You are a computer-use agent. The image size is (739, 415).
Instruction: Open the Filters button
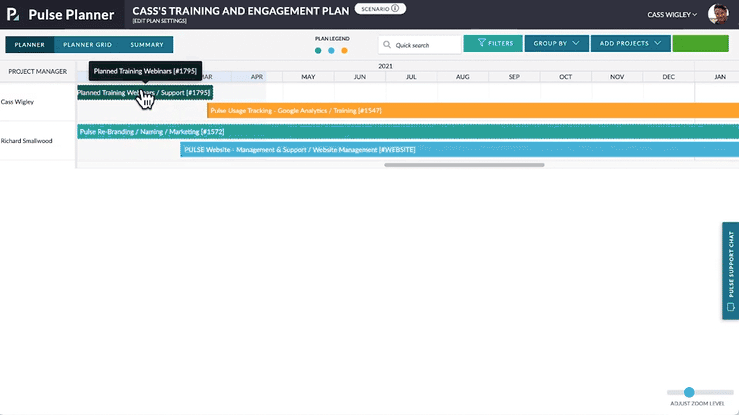493,43
